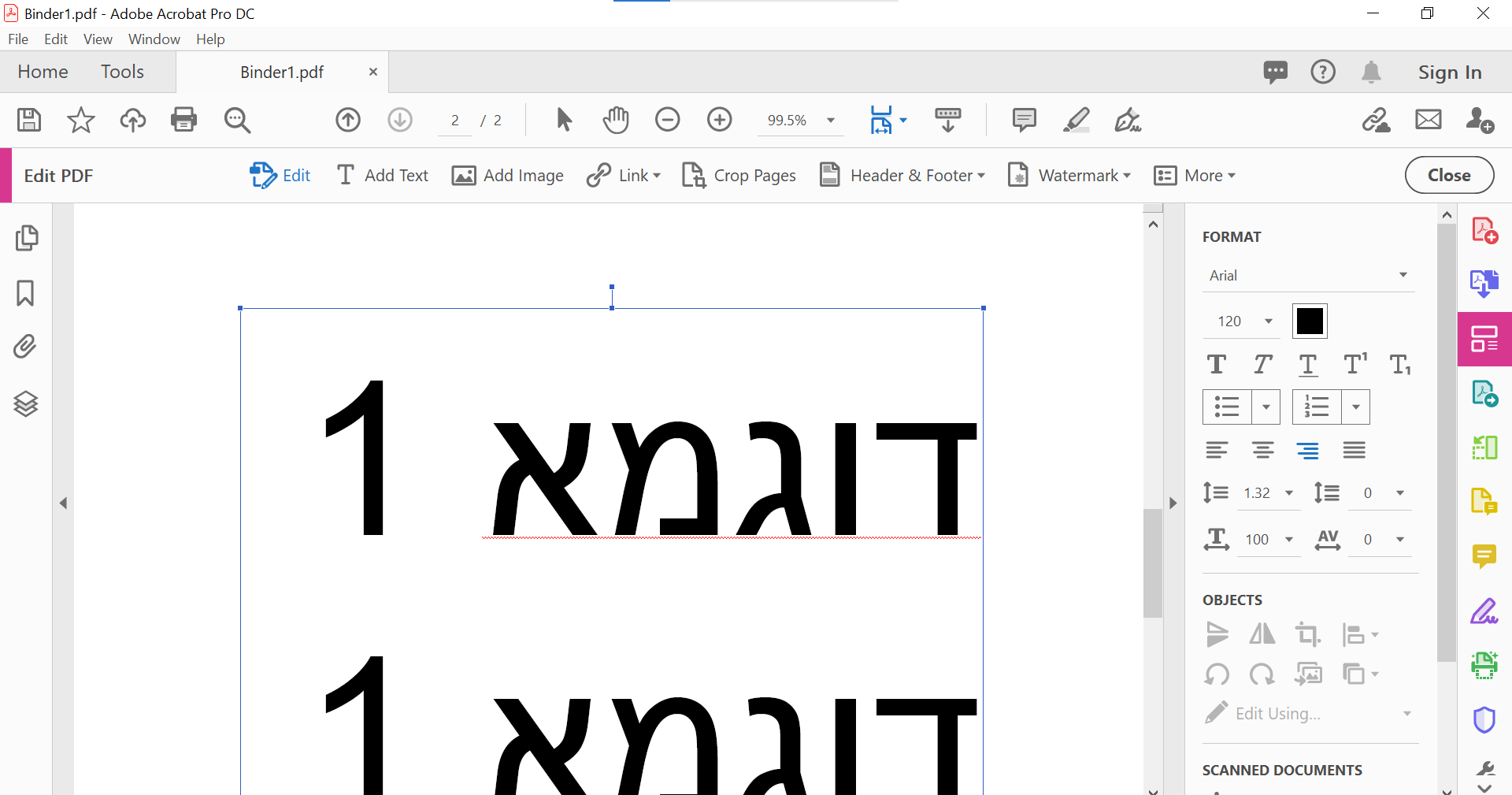This screenshot has height=795, width=1512.
Task: Open the notifications bell
Action: [1371, 72]
